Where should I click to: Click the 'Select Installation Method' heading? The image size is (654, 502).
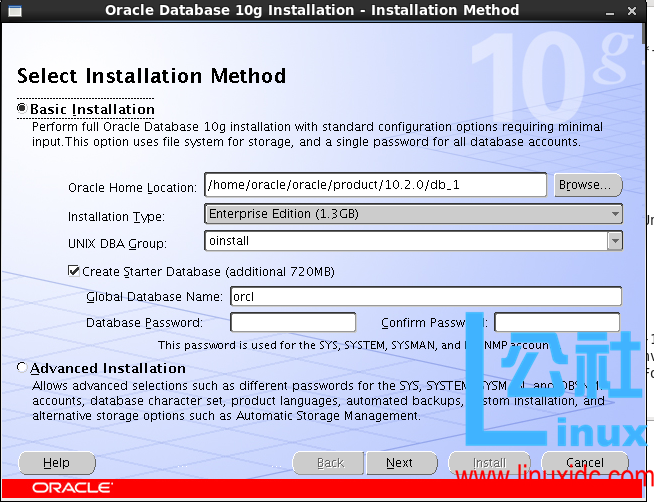(151, 76)
